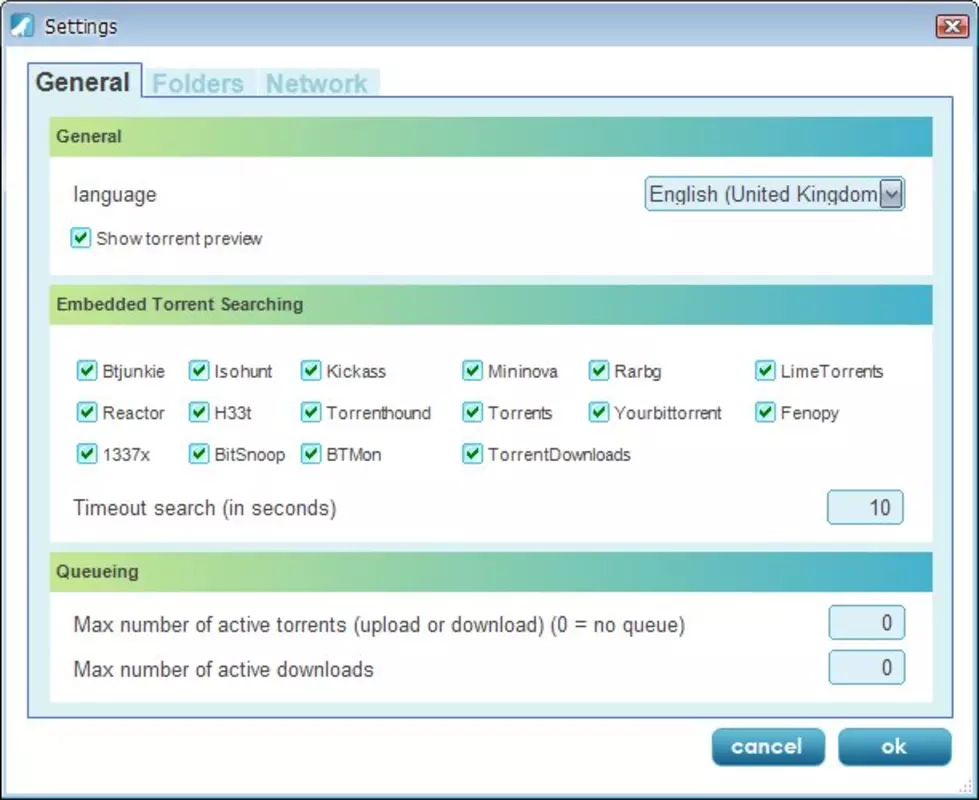Click the max active torrents field
The width and height of the screenshot is (979, 800).
click(x=866, y=623)
